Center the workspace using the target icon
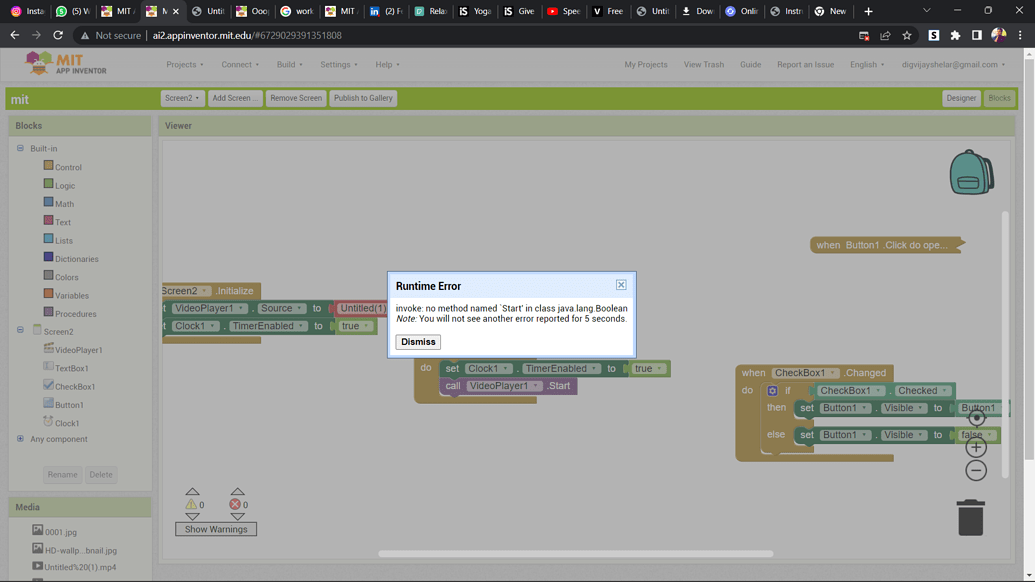This screenshot has width=1035, height=582. (x=976, y=418)
